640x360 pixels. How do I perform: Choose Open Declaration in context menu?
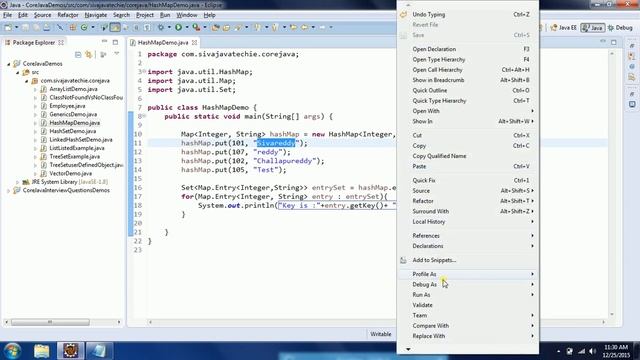[468, 49]
